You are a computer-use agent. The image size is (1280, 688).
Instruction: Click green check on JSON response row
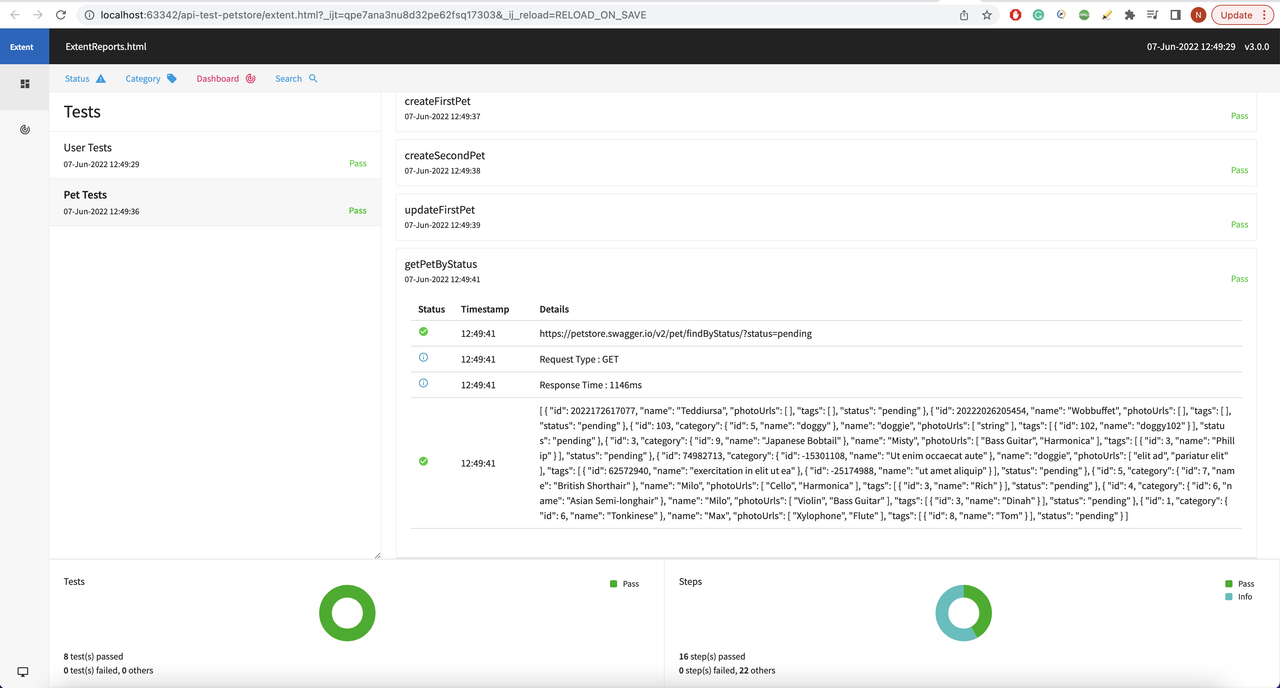pos(423,461)
